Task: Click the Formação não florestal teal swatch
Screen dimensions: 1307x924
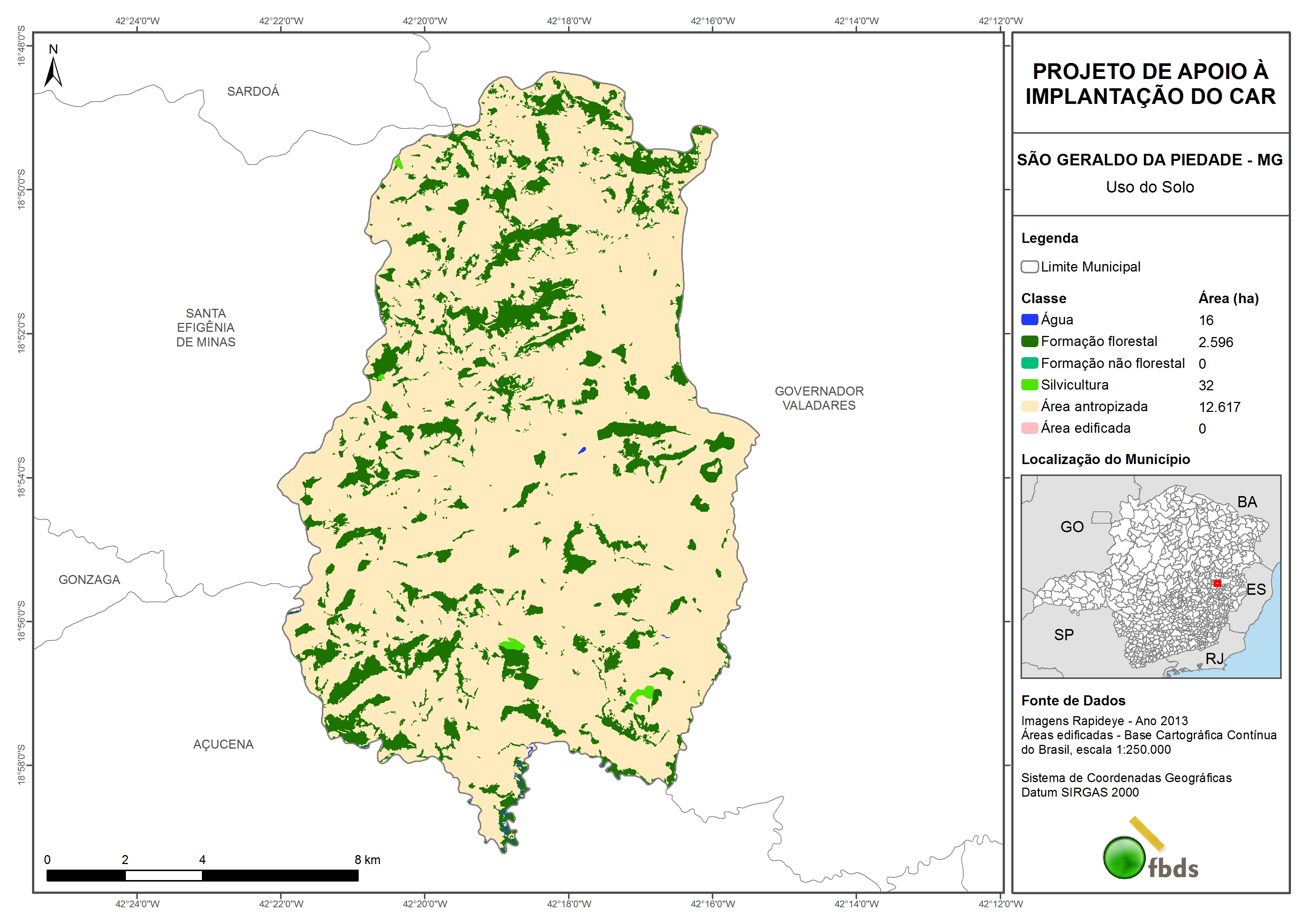Action: (x=1029, y=363)
